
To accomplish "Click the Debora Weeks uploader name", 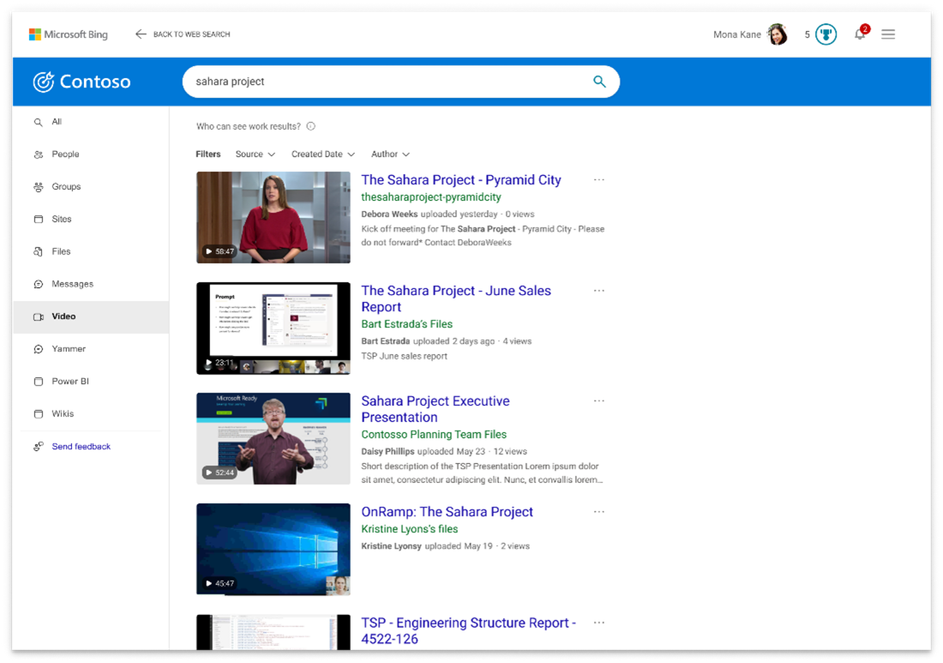I will click(389, 214).
